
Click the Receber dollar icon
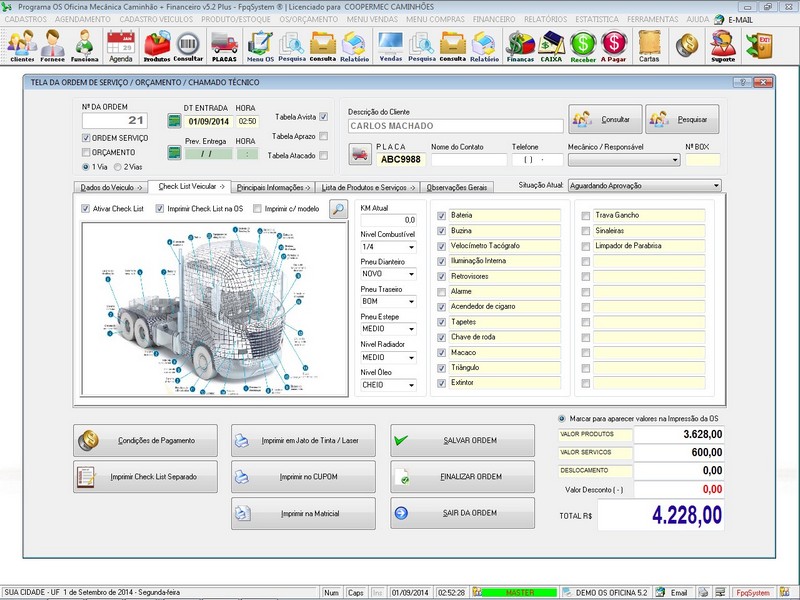[x=583, y=45]
